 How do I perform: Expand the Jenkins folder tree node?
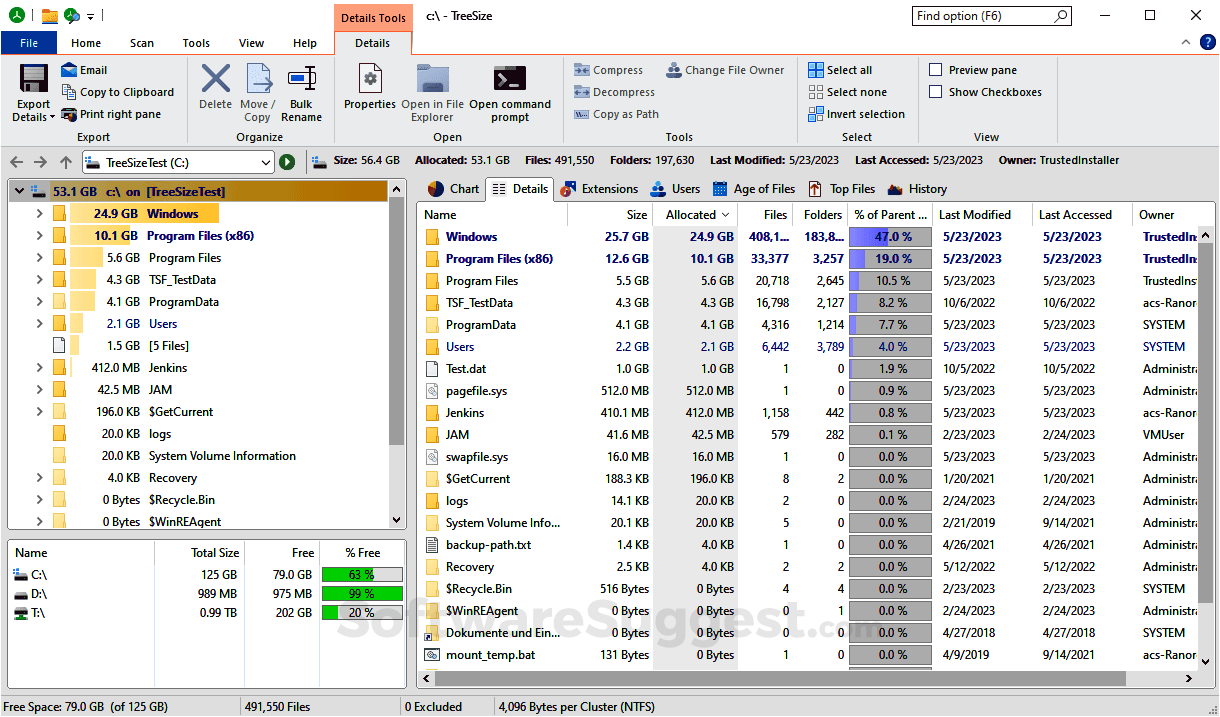pos(39,368)
